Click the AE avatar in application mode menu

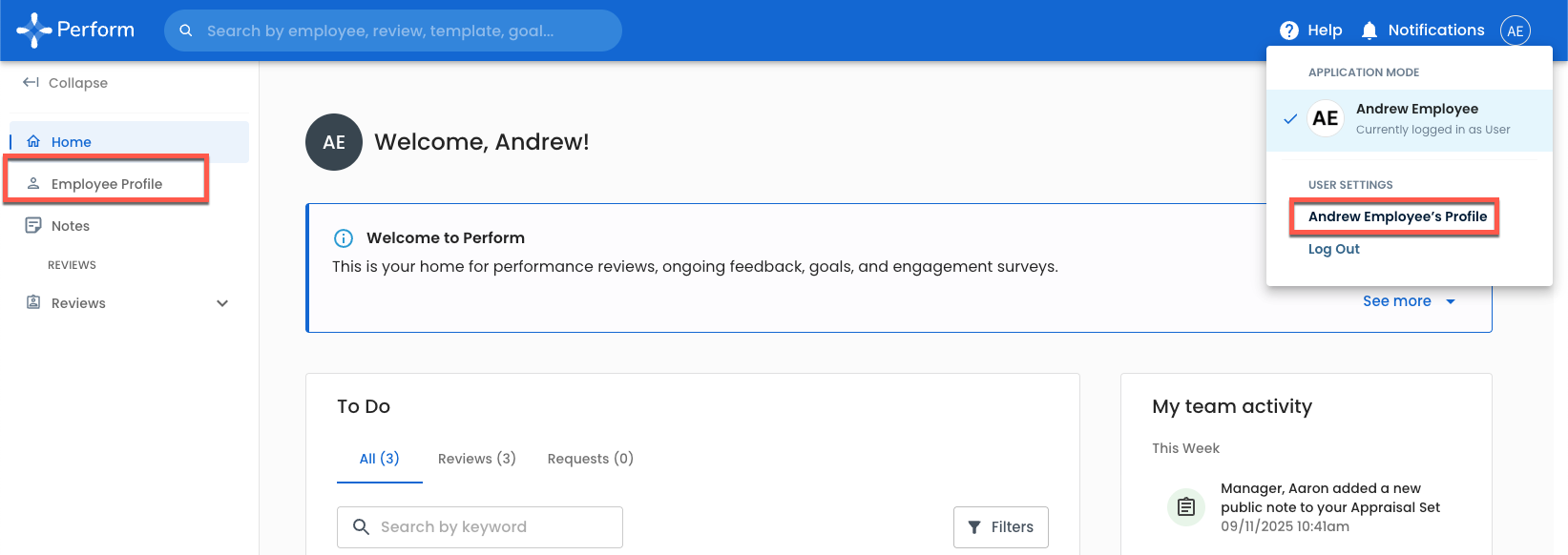pyautogui.click(x=1326, y=118)
